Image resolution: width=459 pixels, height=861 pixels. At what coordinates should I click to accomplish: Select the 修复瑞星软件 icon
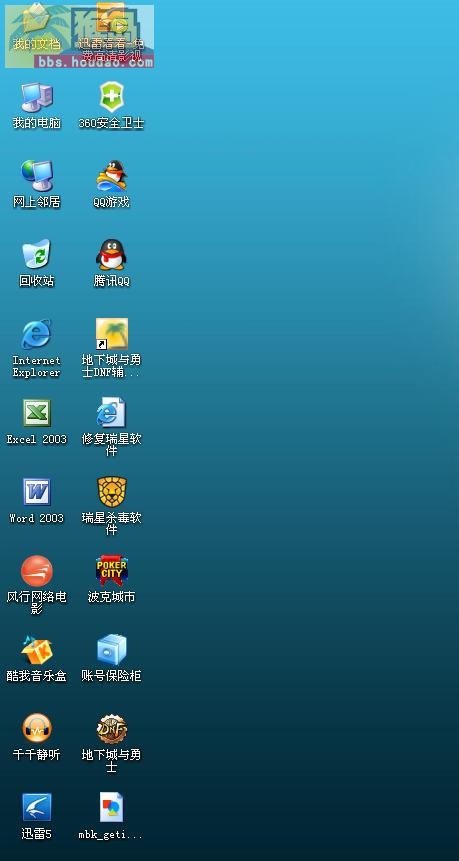tap(111, 413)
